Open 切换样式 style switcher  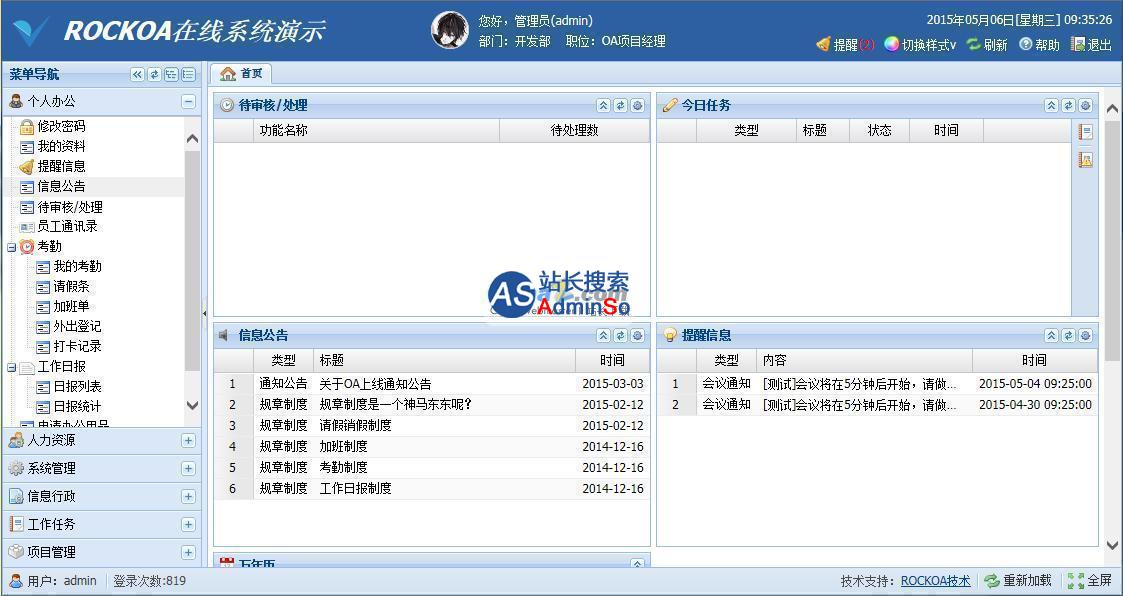[x=920, y=44]
